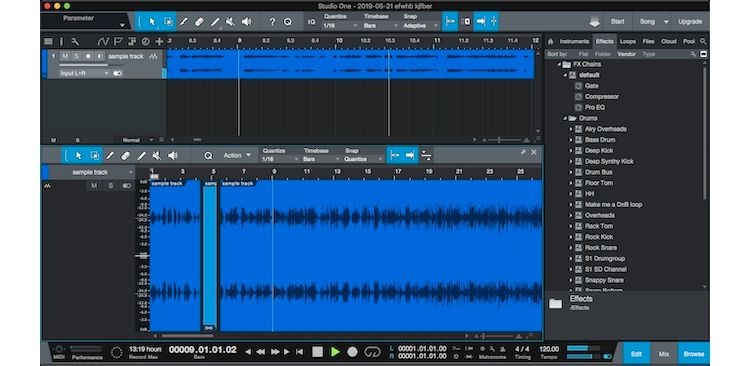Viewport: 750px width, 366px height.
Task: Open top Timebase Bars dropdown
Action: [x=381, y=26]
